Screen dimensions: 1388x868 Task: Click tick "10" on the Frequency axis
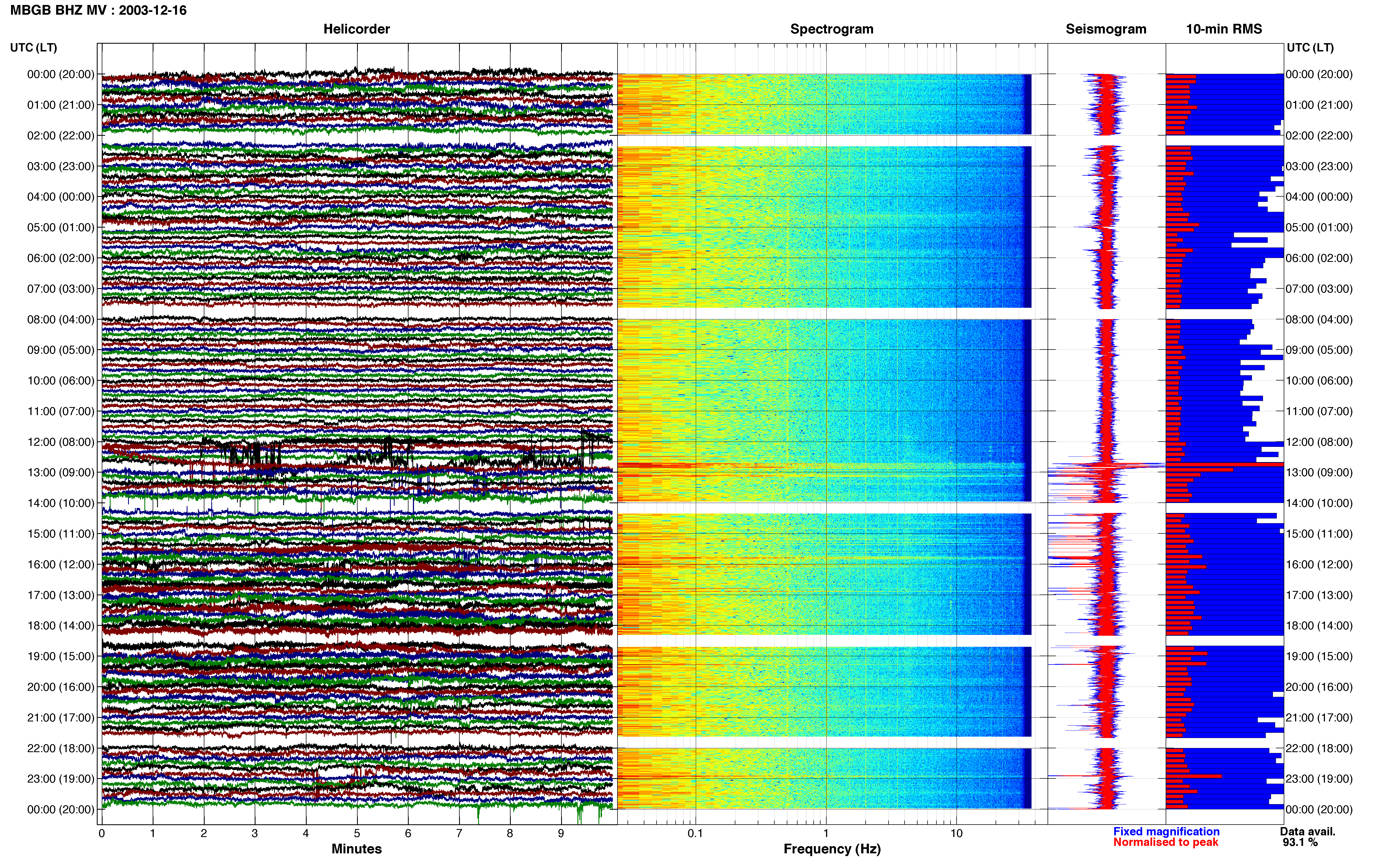(956, 833)
